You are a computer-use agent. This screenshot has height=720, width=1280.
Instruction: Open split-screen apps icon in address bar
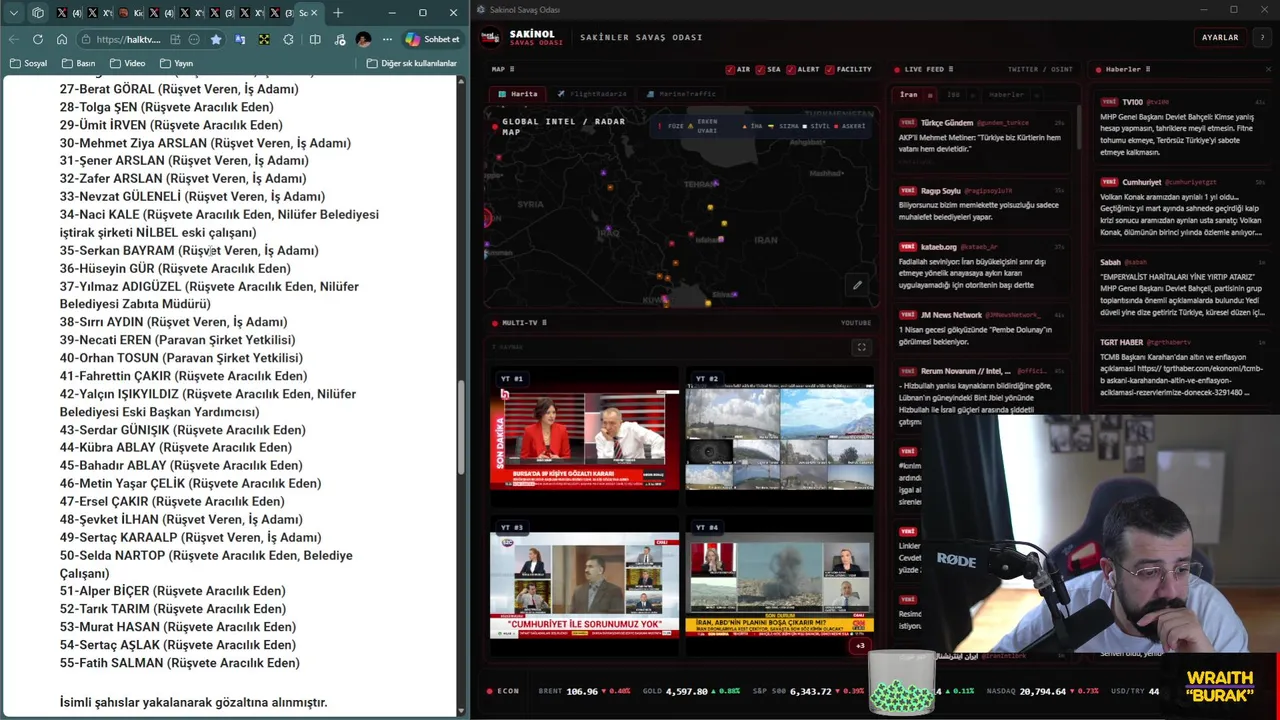[176, 39]
